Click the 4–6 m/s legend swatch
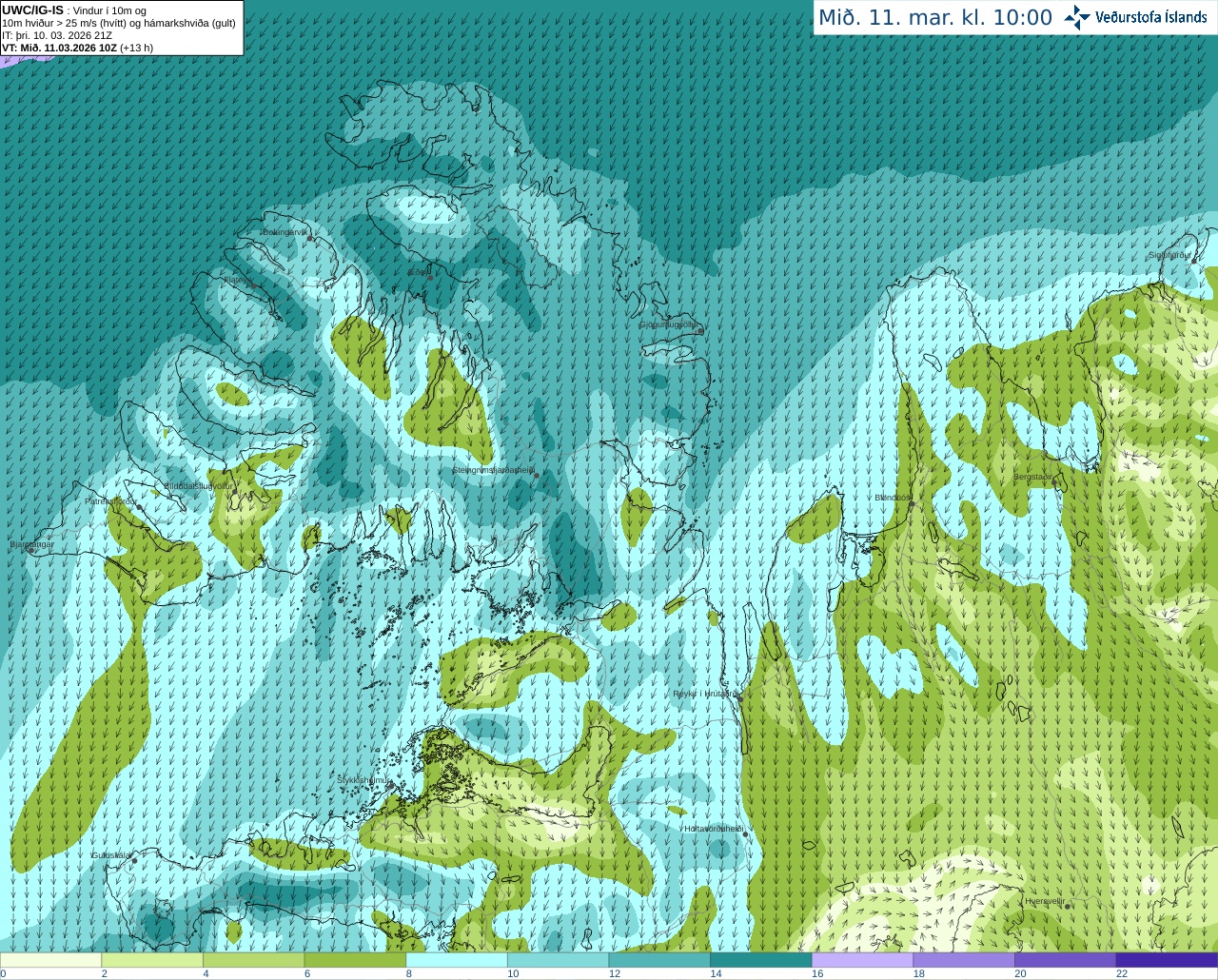 [x=253, y=960]
